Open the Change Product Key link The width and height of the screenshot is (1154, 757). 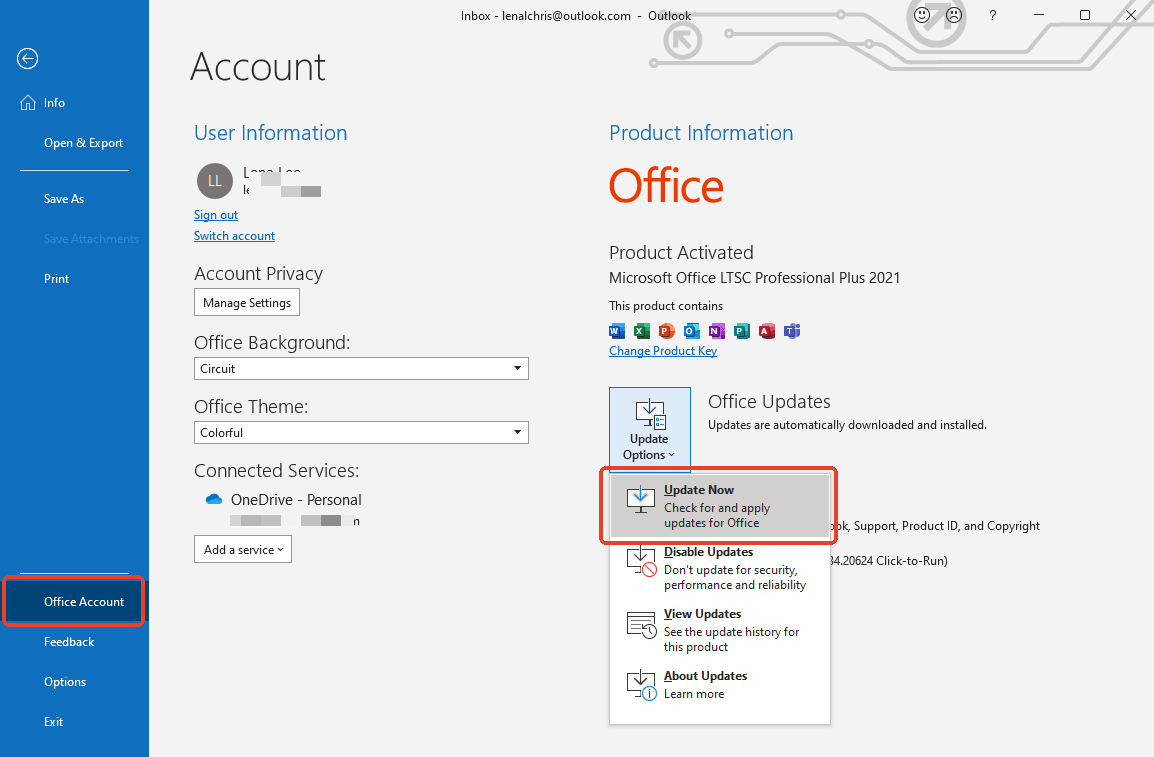pos(663,350)
